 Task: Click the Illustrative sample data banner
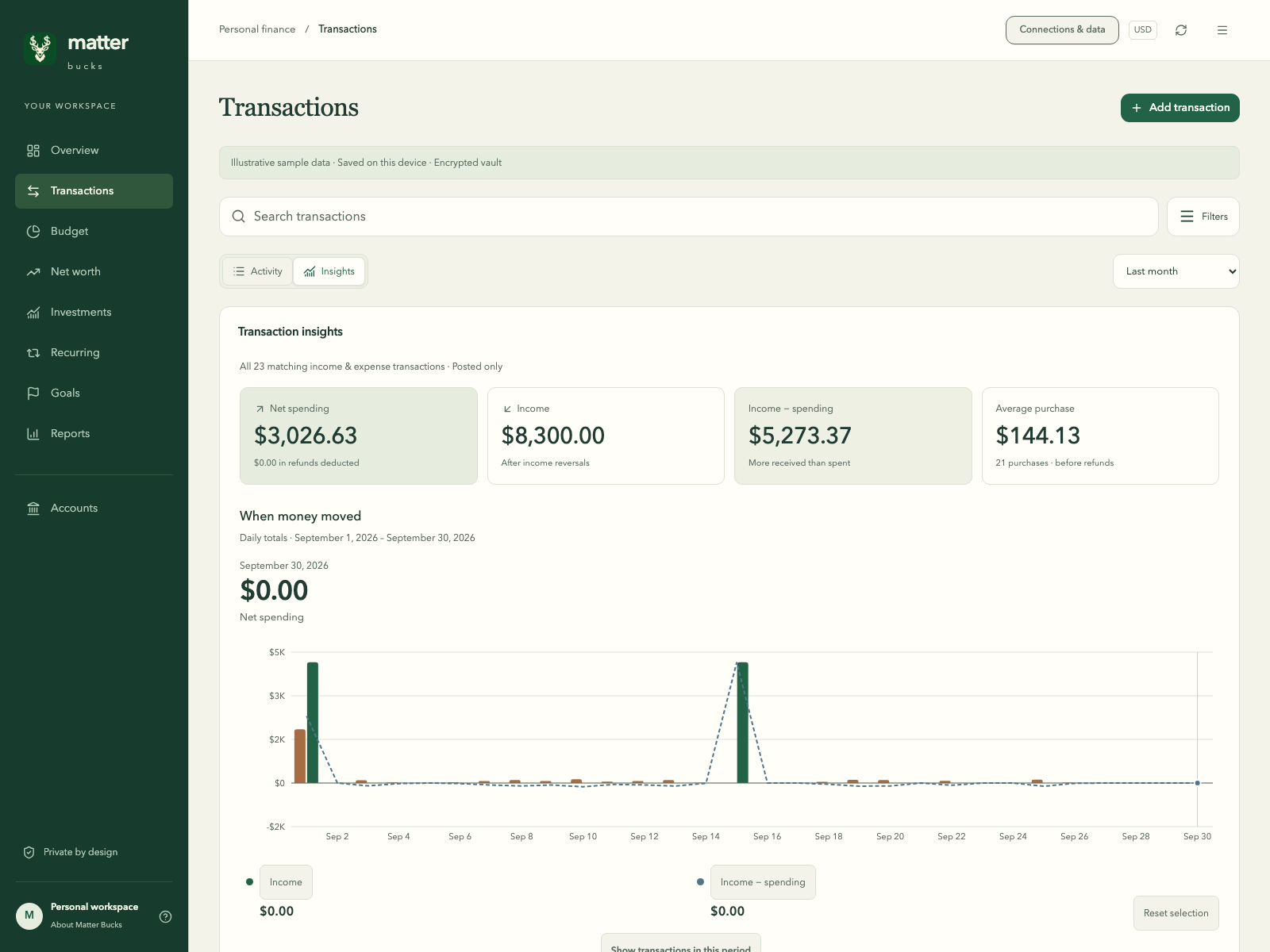(x=729, y=163)
